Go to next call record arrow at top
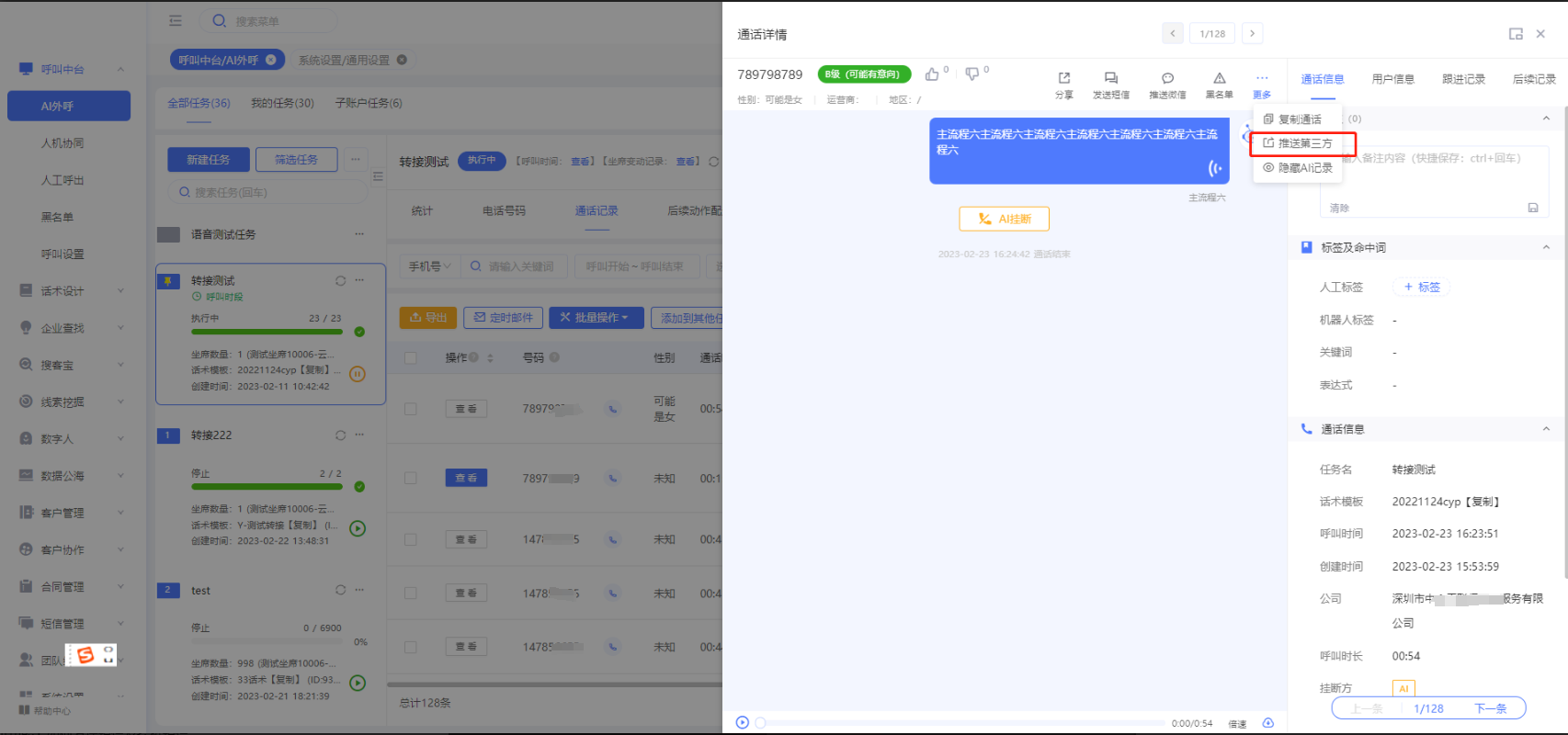This screenshot has height=735, width=1568. pos(1252,34)
